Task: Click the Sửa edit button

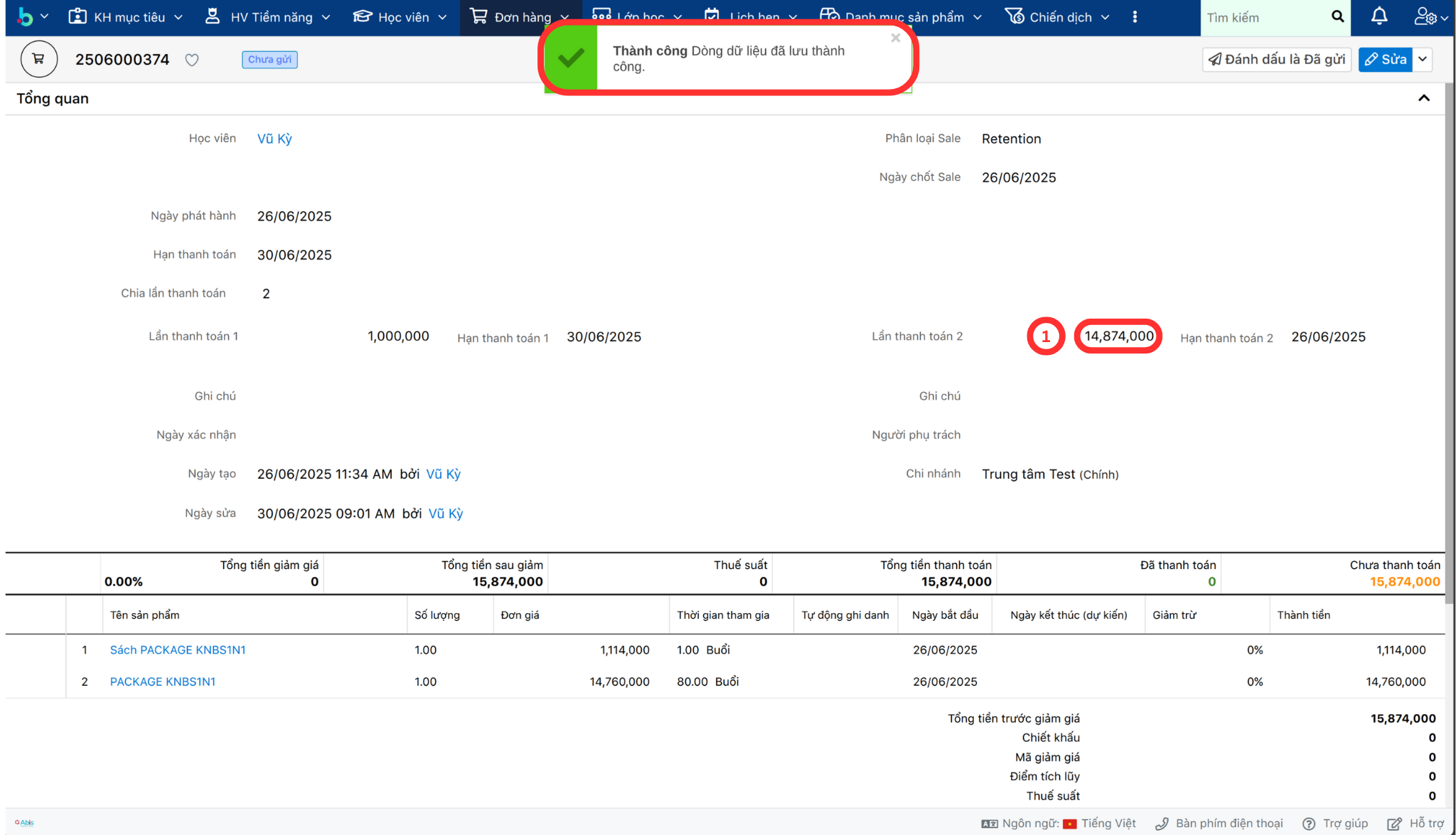Action: (x=1386, y=60)
